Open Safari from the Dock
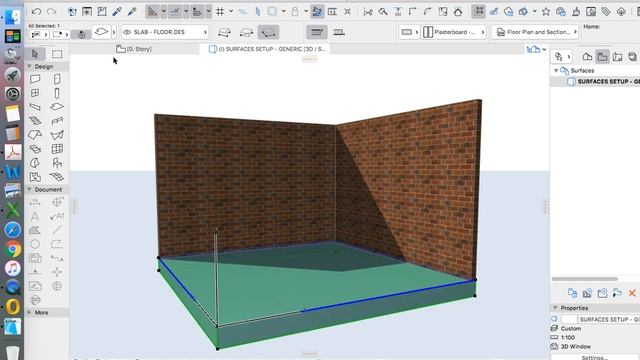 tap(13, 229)
